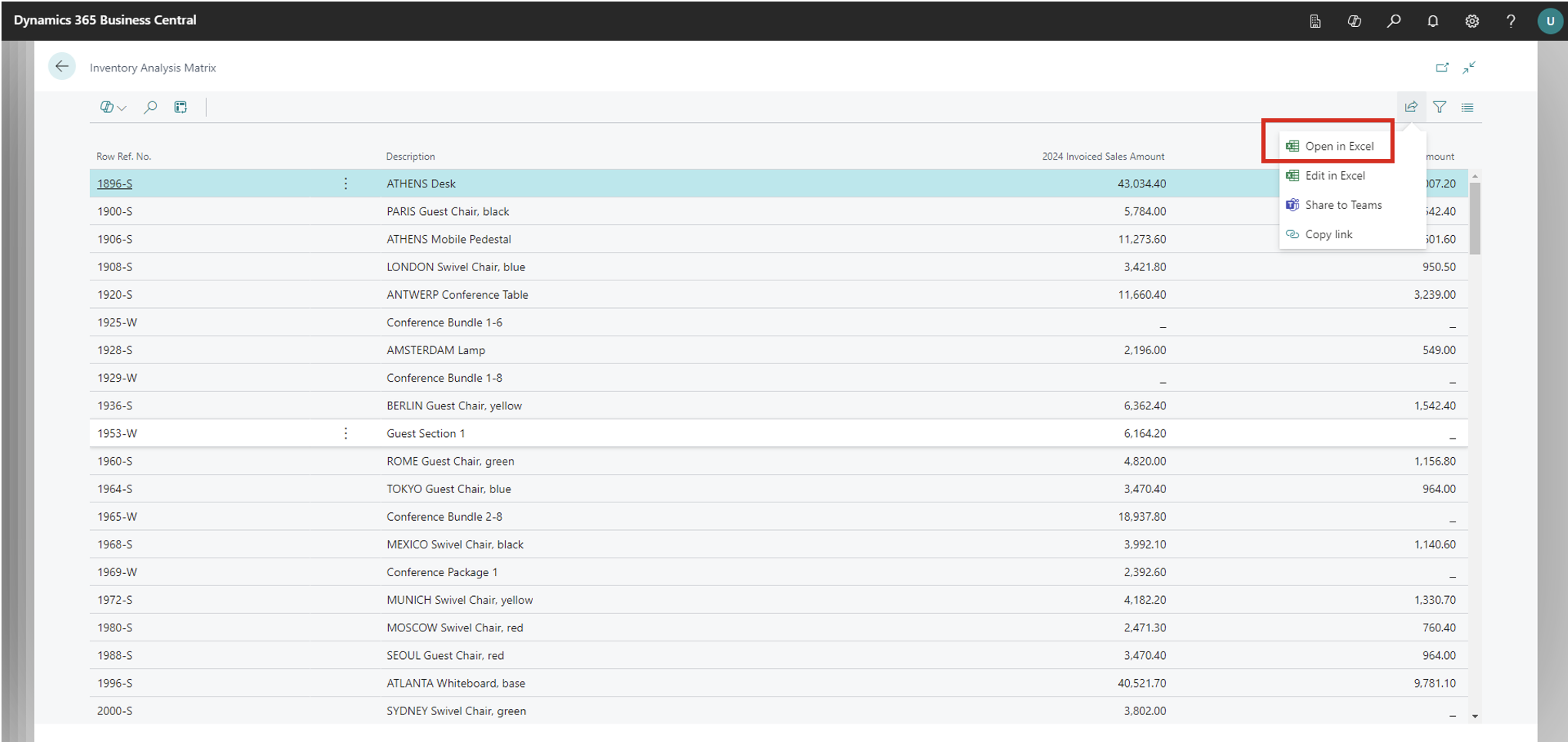Select Share to Teams option

(1344, 205)
